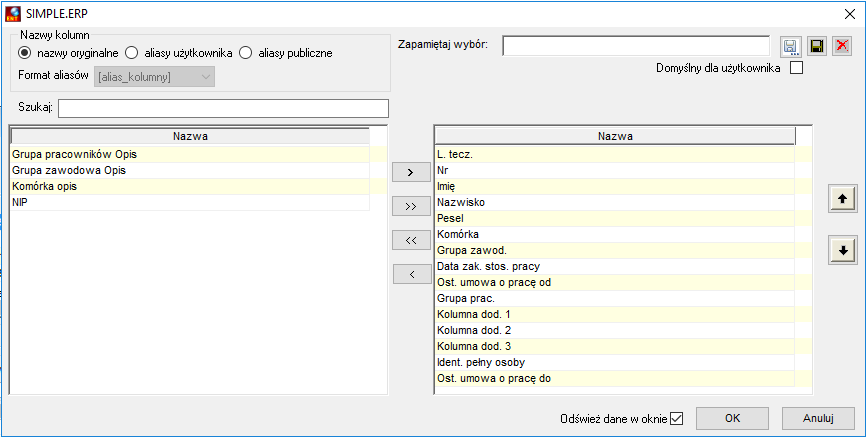Focus the Szukaj search field
This screenshot has height=437, width=866.
223,108
